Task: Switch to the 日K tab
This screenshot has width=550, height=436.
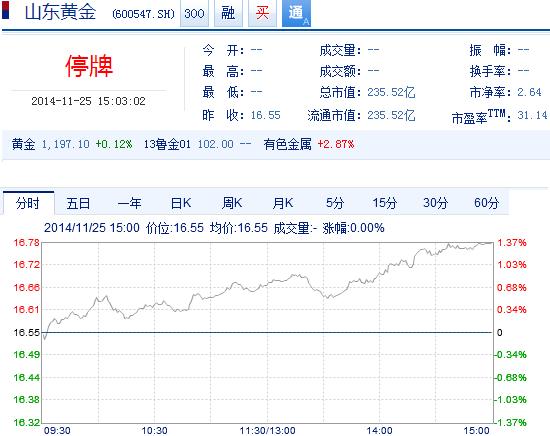Action: pyautogui.click(x=181, y=203)
